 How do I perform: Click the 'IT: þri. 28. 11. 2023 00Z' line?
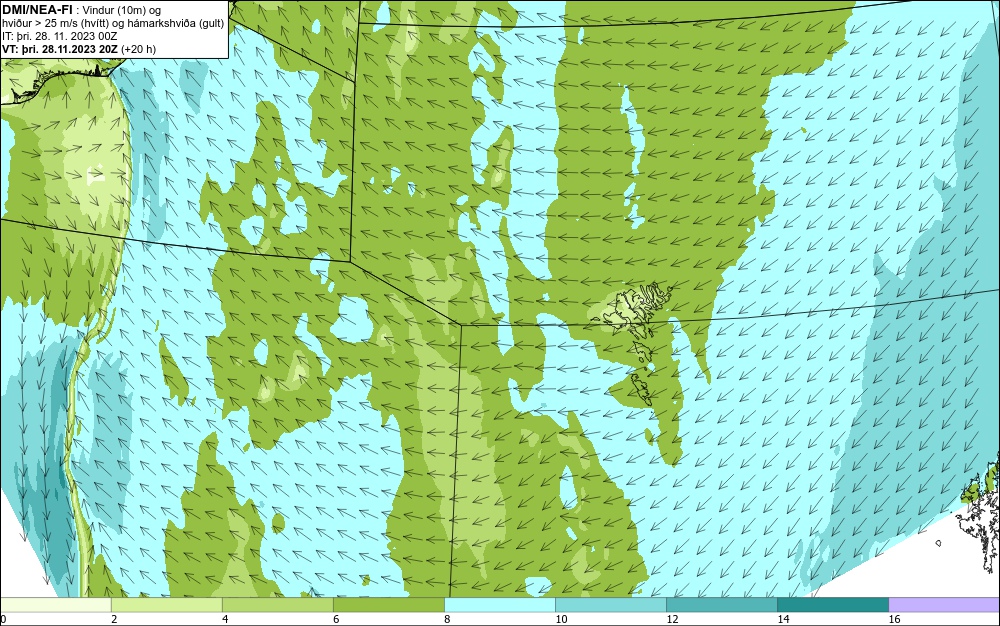59,36
